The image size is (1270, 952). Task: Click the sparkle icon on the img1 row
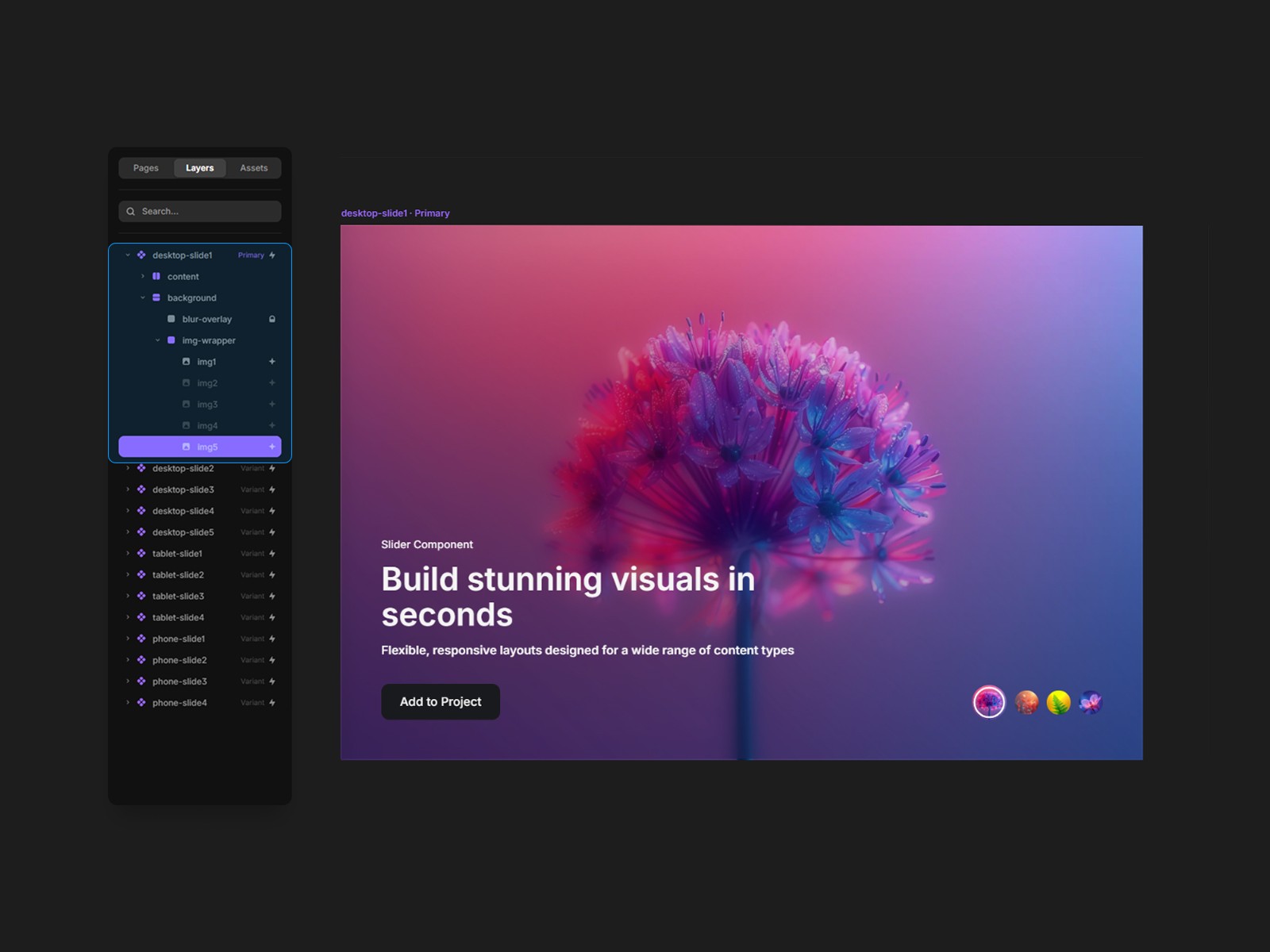coord(272,362)
